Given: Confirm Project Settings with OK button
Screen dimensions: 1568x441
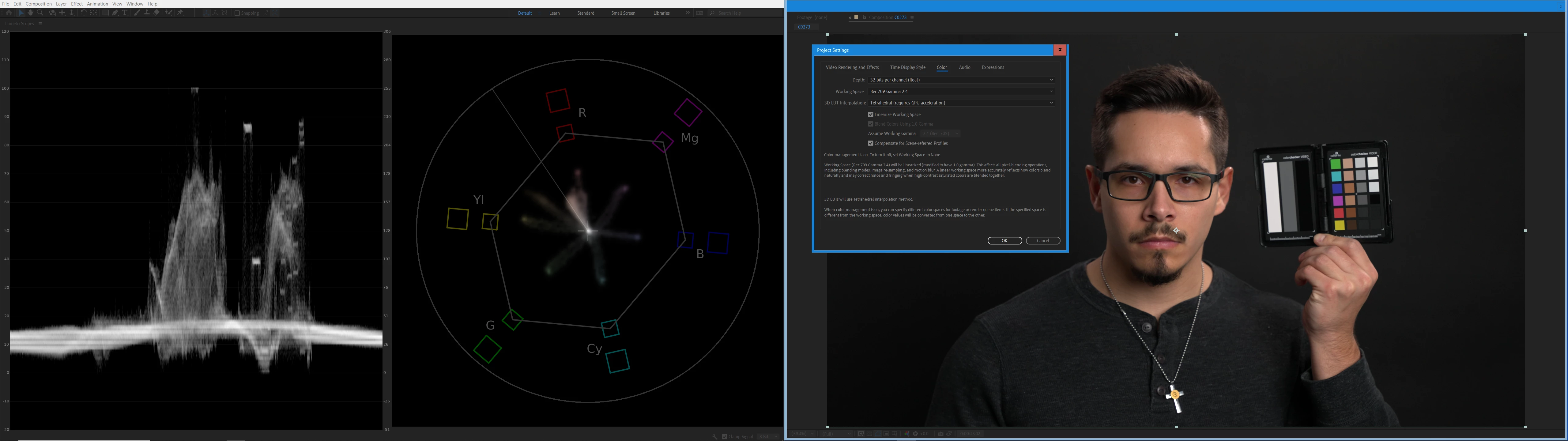Looking at the screenshot, I should [x=1005, y=241].
